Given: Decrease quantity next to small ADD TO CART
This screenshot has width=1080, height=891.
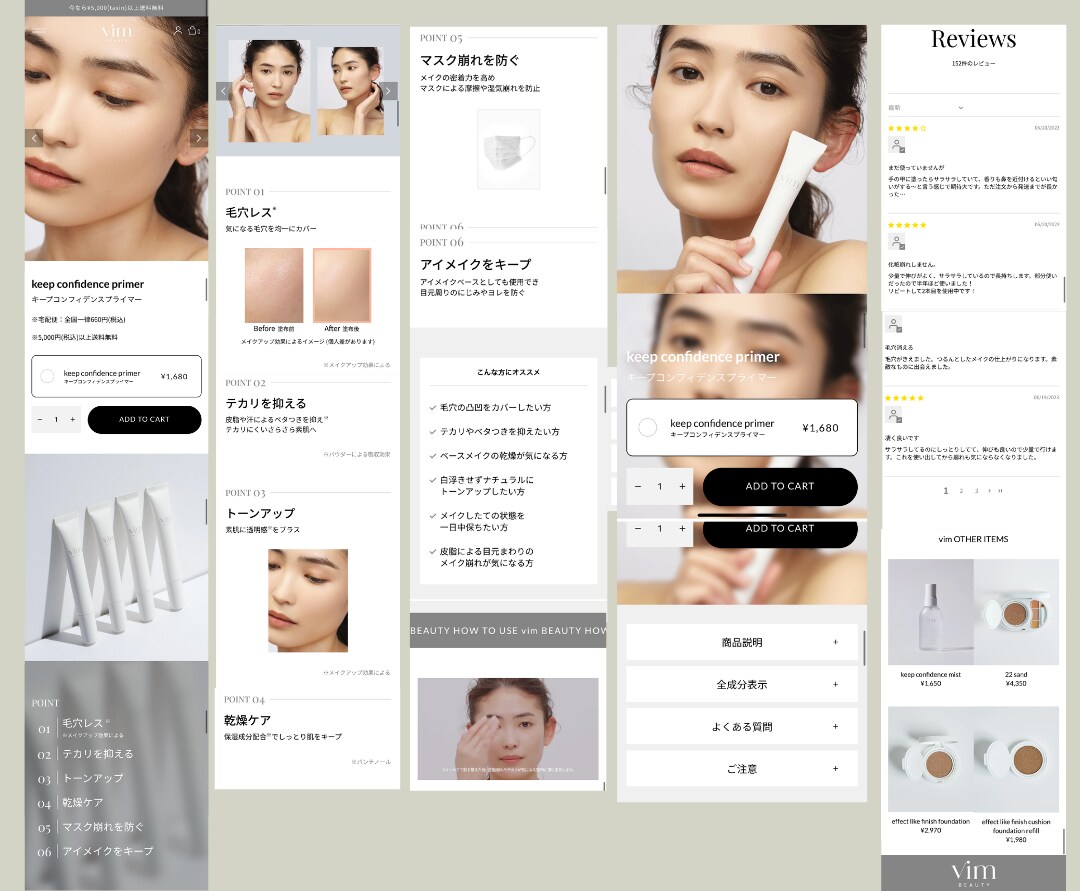Looking at the screenshot, I should pos(40,419).
